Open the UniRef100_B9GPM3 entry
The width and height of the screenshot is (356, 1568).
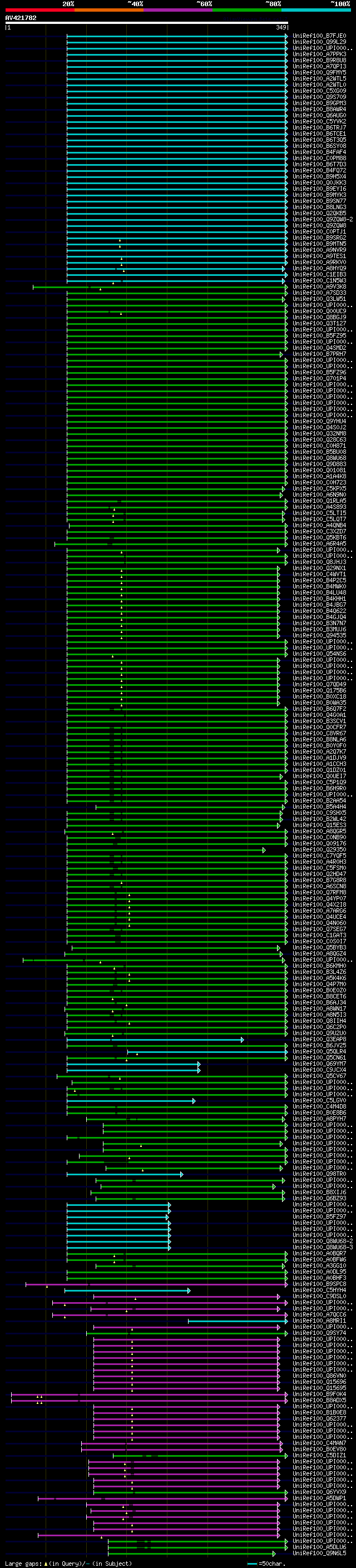click(x=319, y=103)
